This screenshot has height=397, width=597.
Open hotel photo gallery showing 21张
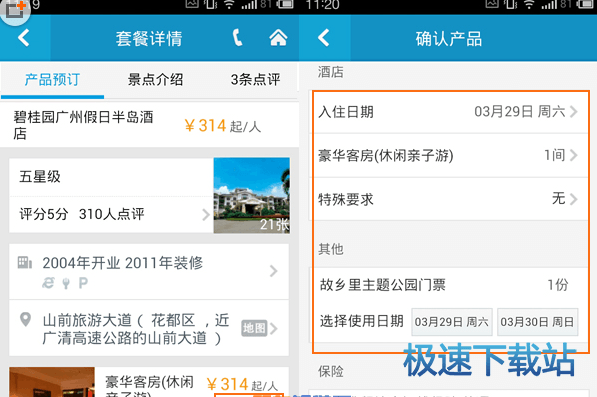pos(252,195)
